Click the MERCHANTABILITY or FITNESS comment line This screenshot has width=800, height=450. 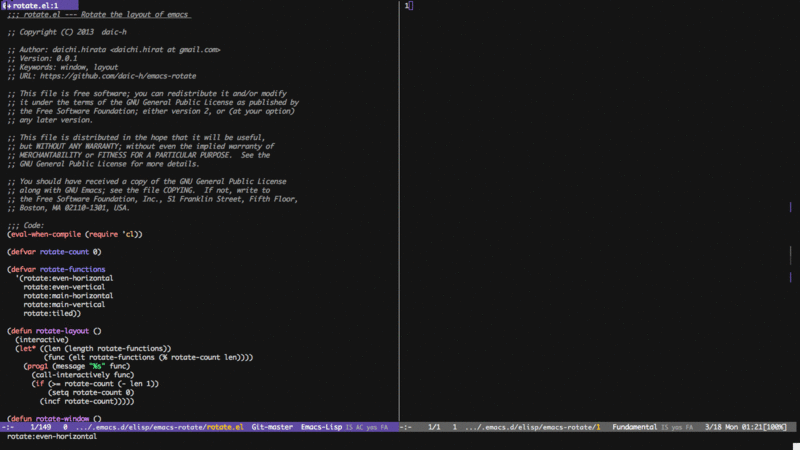pyautogui.click(x=139, y=155)
